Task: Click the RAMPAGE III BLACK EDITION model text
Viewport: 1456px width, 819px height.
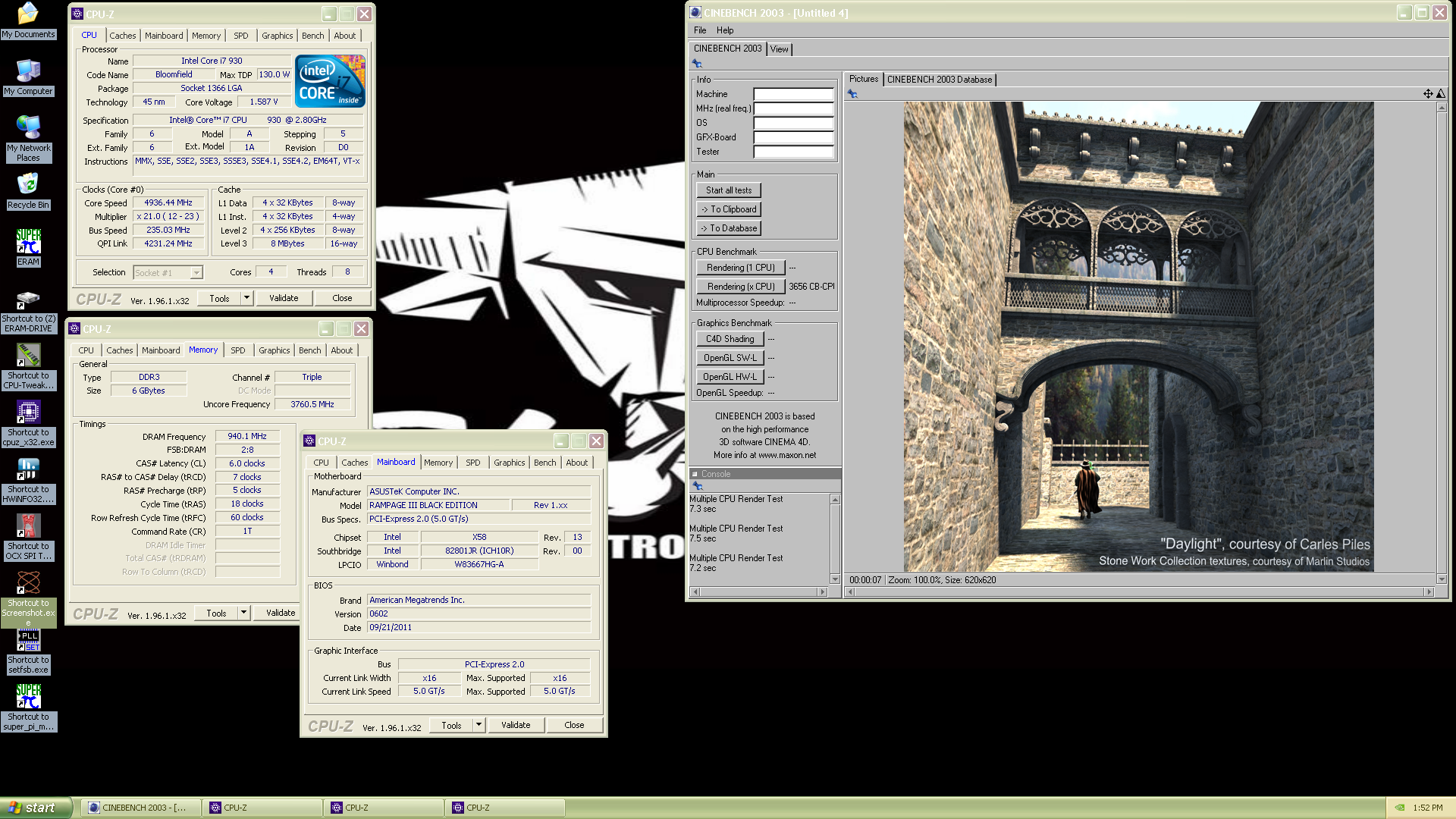Action: 423,506
